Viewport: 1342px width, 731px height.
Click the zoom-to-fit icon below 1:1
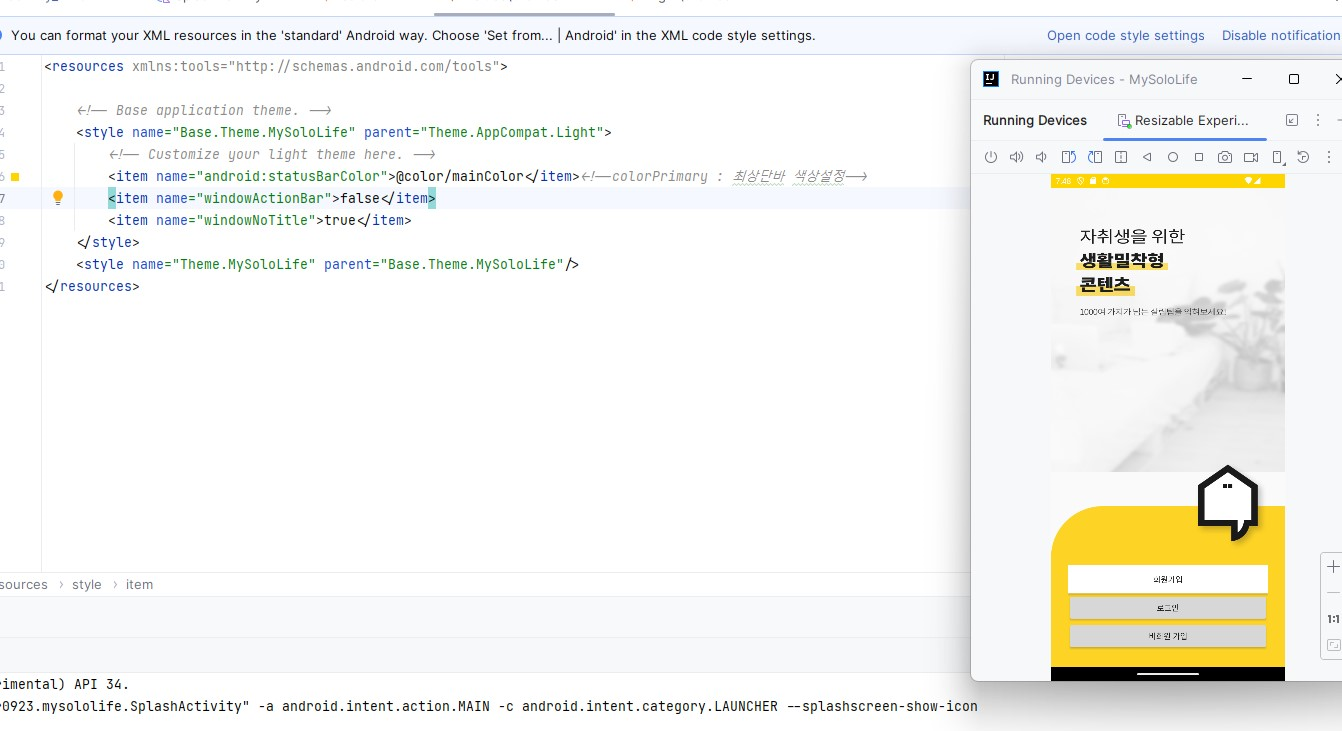click(1333, 646)
